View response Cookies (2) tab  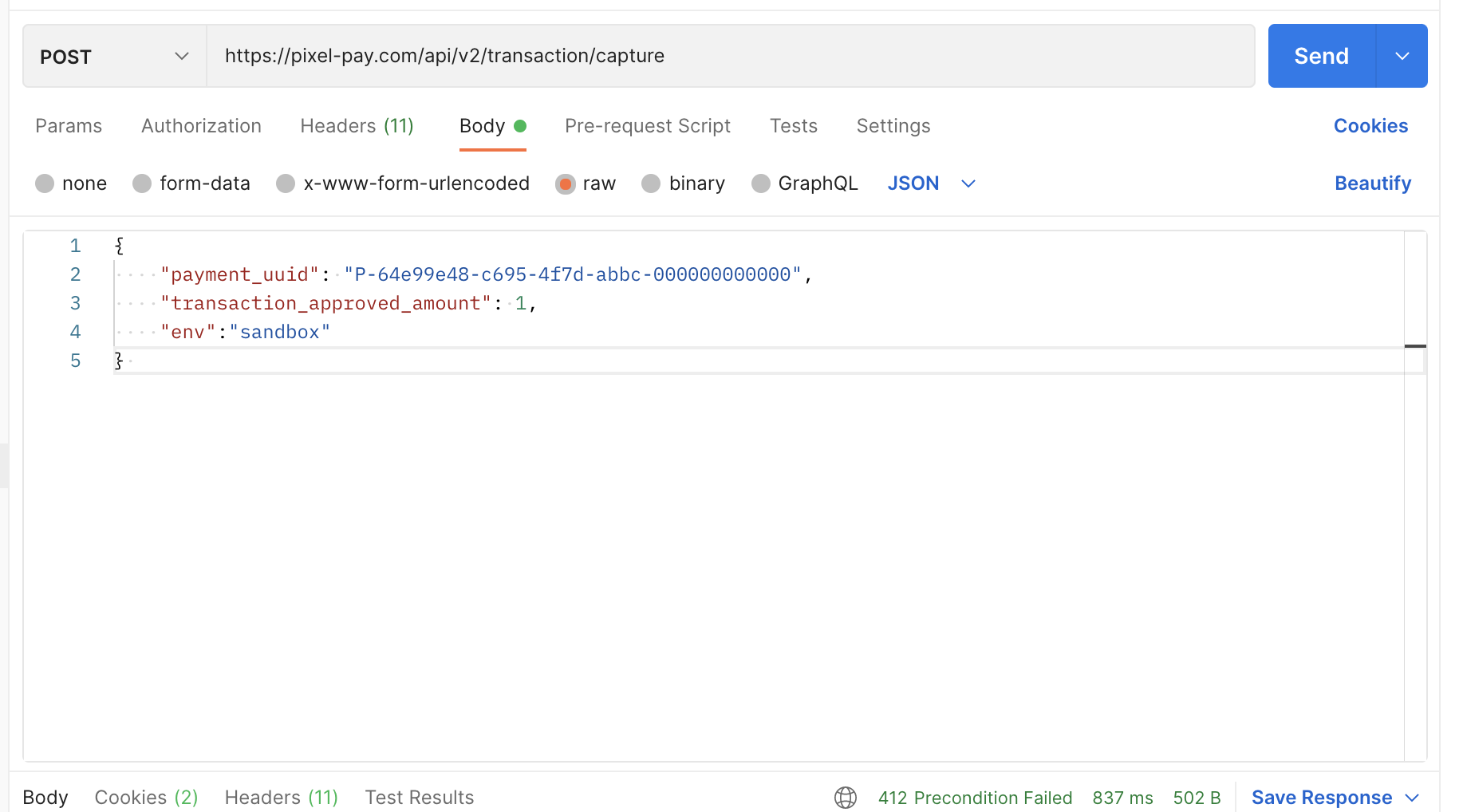pos(146,797)
